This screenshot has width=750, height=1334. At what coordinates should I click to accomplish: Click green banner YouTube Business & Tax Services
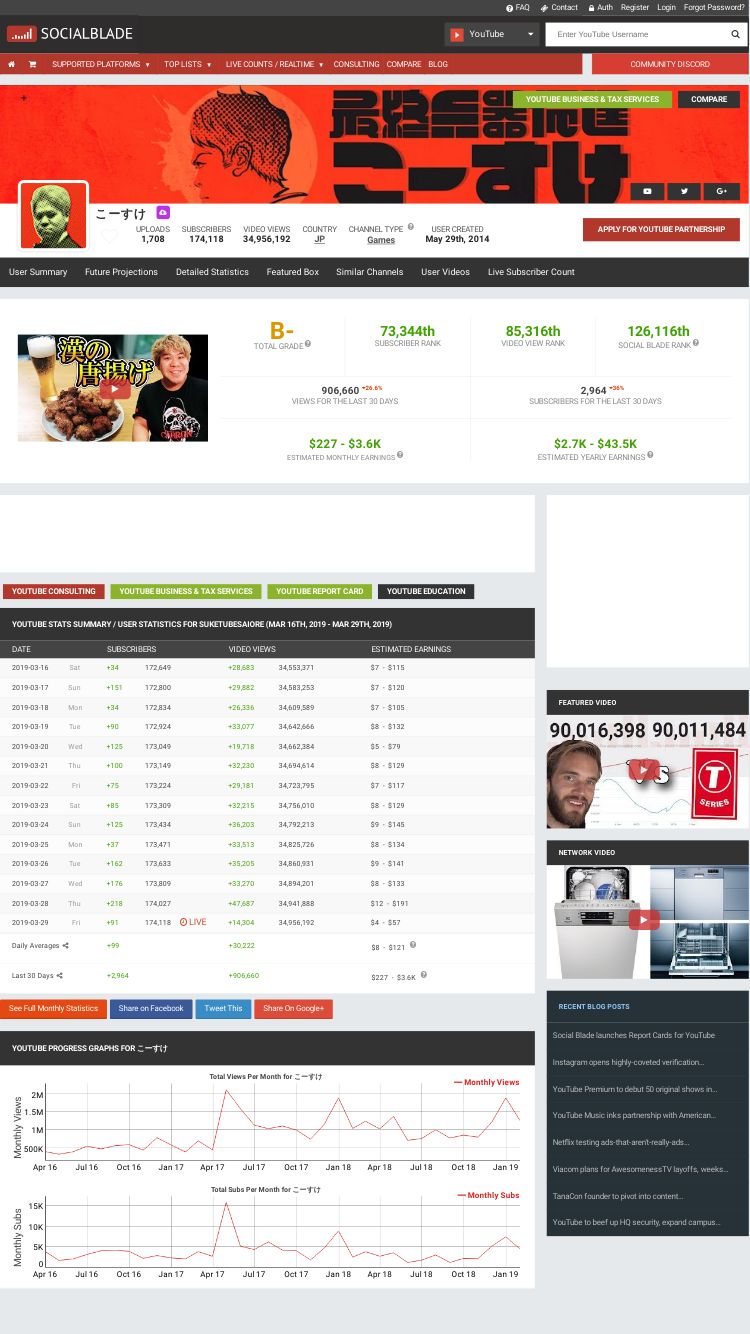tap(592, 99)
